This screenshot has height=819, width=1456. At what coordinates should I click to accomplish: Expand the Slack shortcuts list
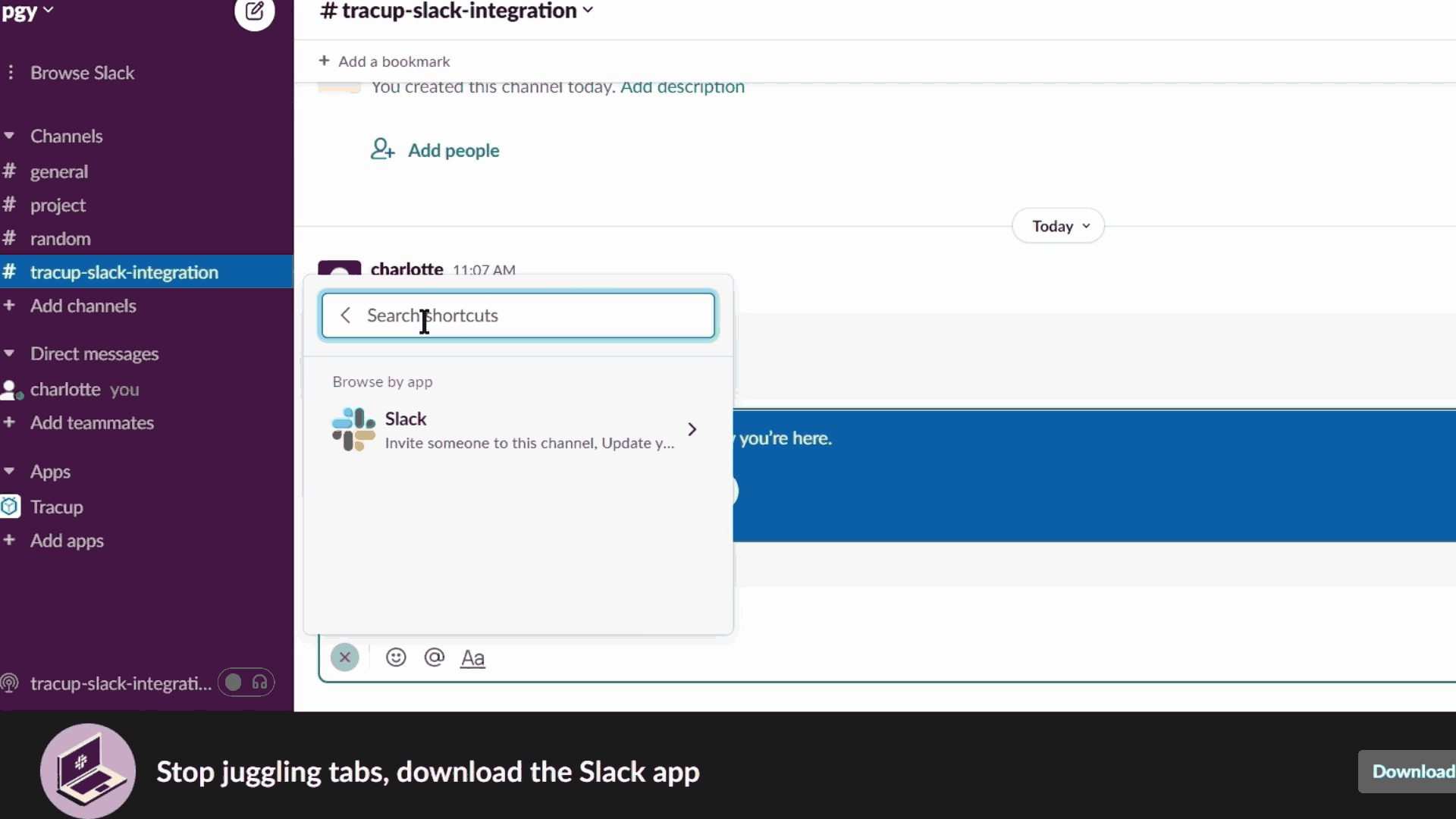[691, 428]
